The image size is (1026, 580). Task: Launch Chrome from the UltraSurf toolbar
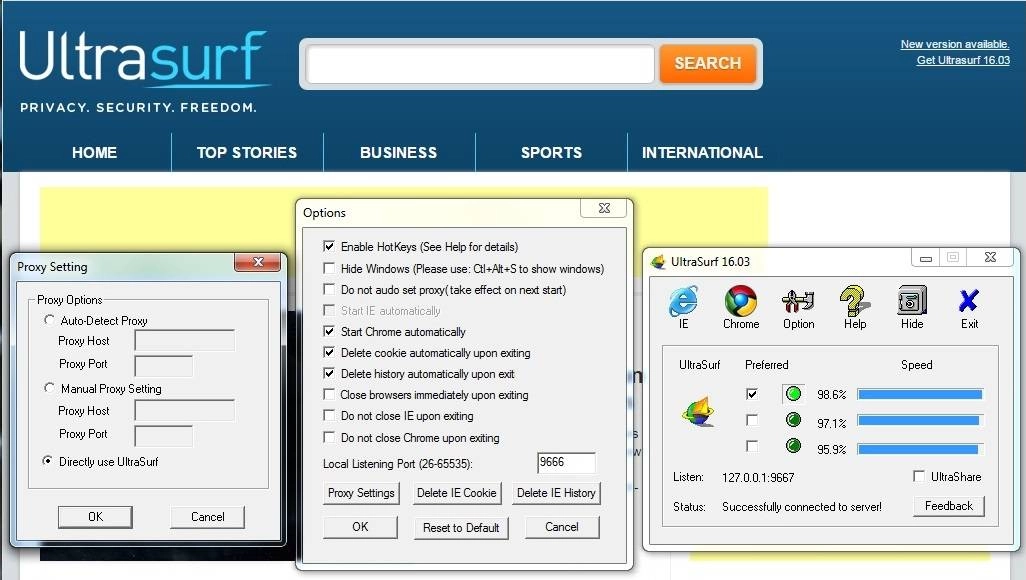[741, 306]
